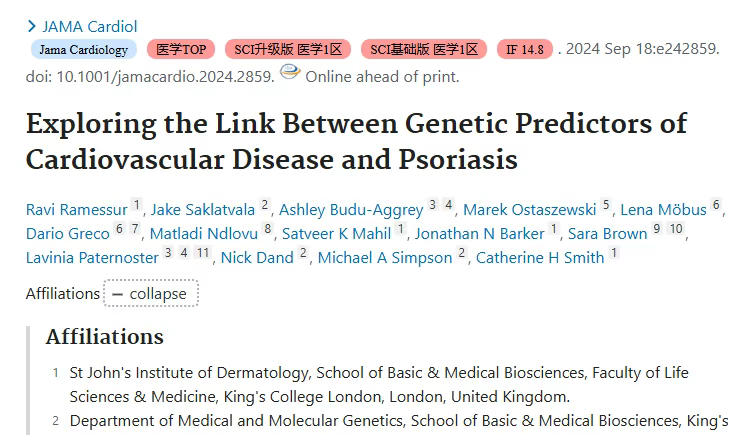Open author Sara Brown's link

click(x=607, y=234)
